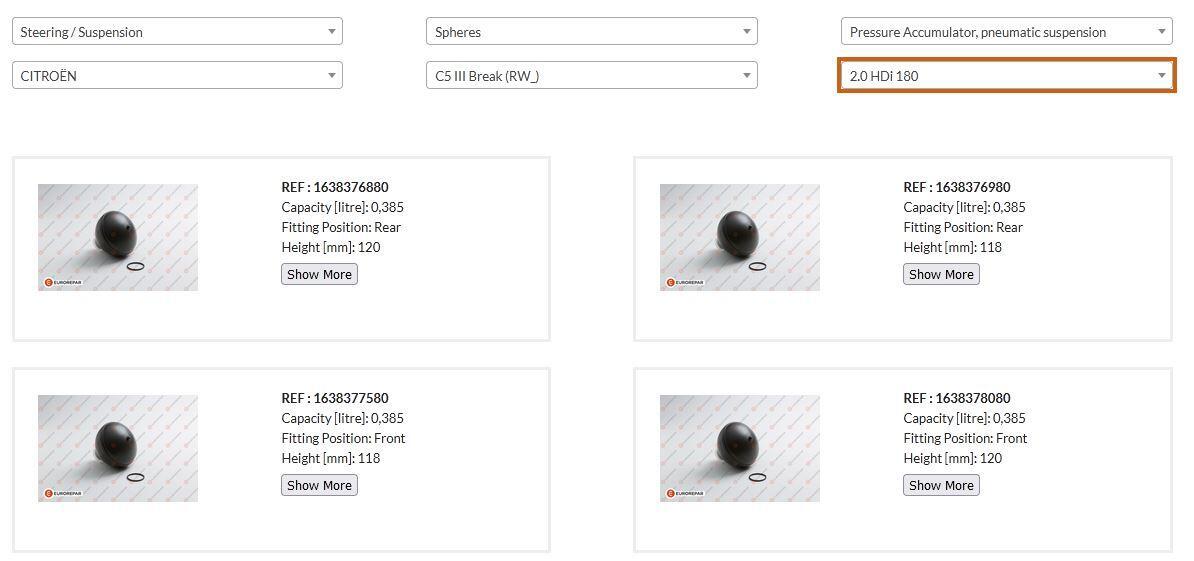Show more details for REF 1638376980
Image resolution: width=1194 pixels, height=561 pixels.
tap(941, 274)
